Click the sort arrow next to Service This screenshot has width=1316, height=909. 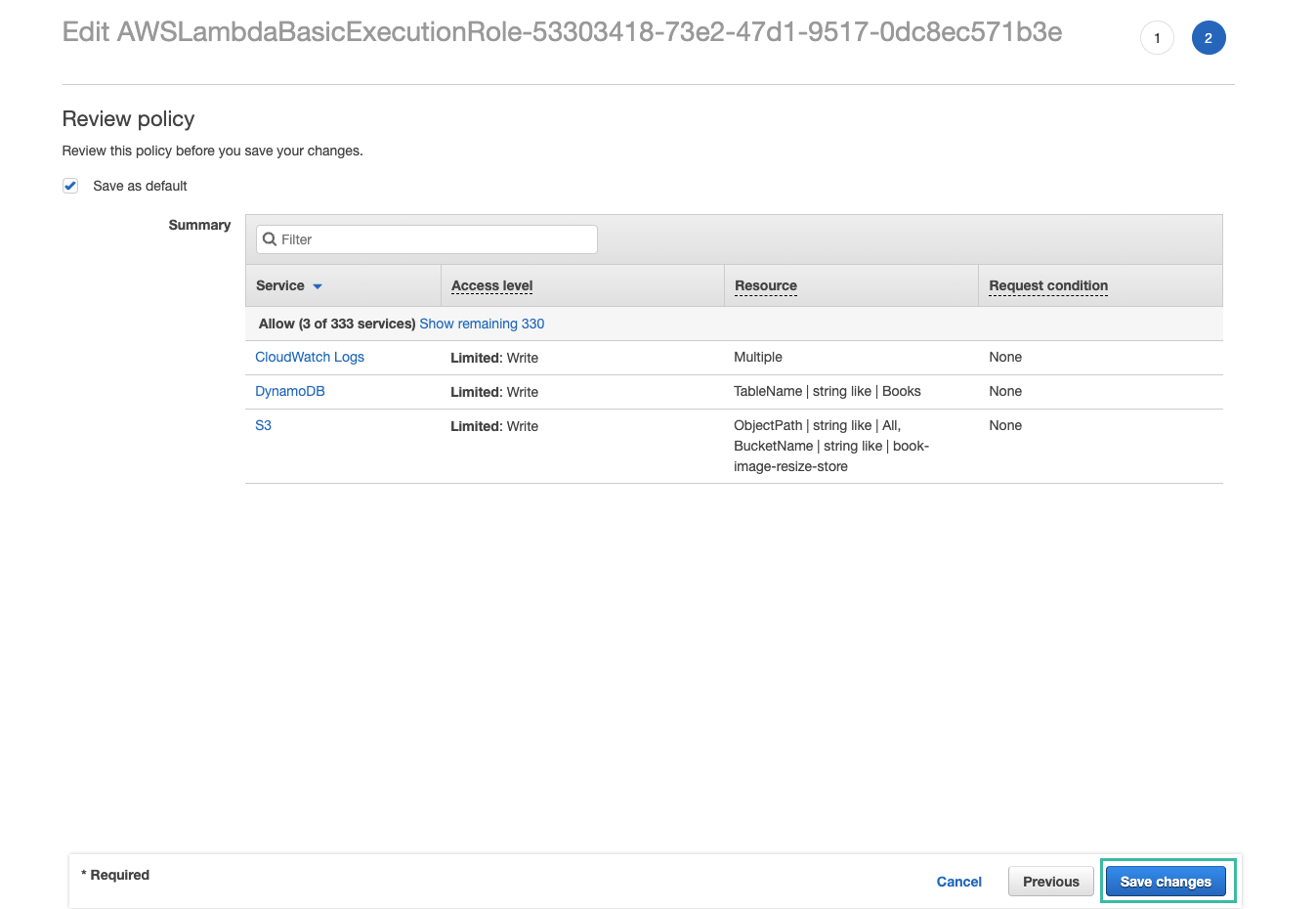point(316,286)
